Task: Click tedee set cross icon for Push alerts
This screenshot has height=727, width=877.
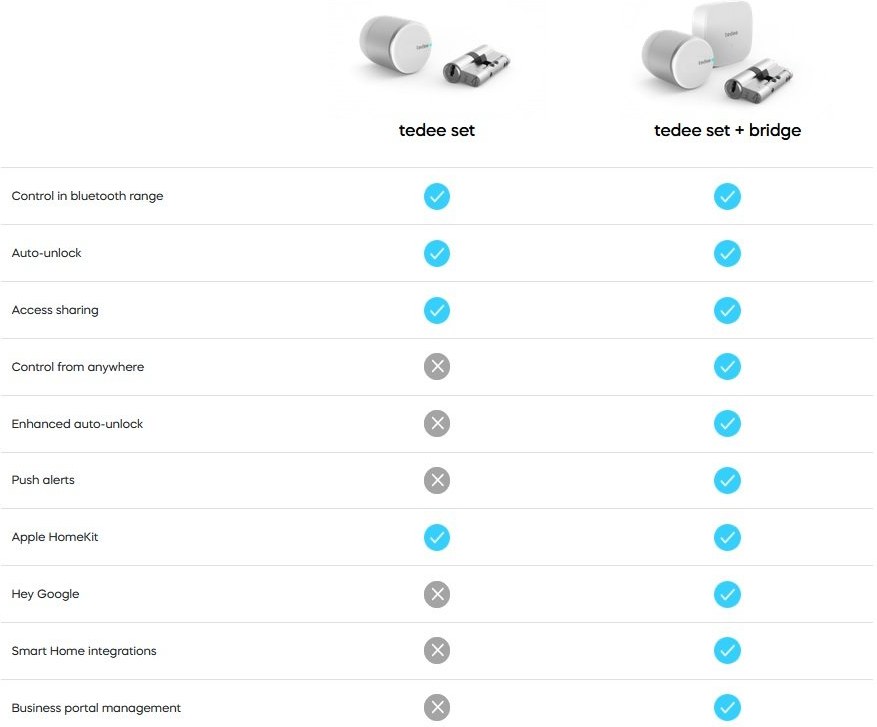Action: coord(437,481)
